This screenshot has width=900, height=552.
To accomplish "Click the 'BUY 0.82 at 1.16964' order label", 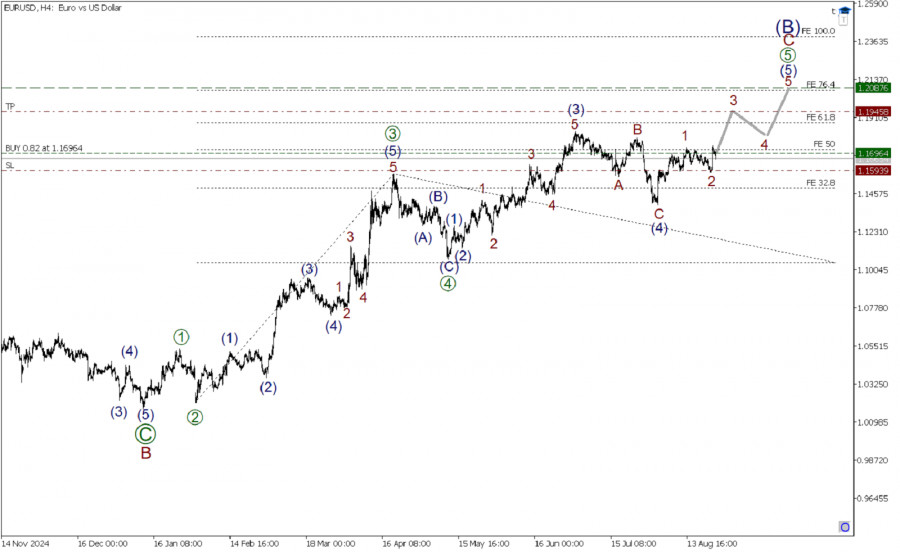I will point(44,148).
